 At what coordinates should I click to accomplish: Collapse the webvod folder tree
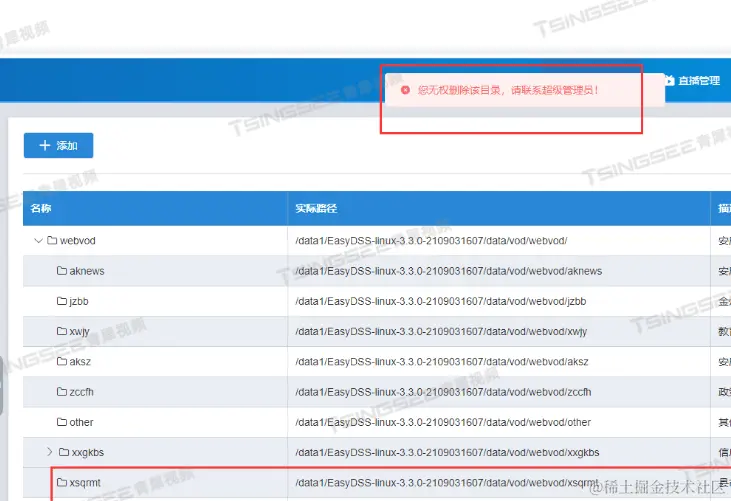click(x=38, y=240)
